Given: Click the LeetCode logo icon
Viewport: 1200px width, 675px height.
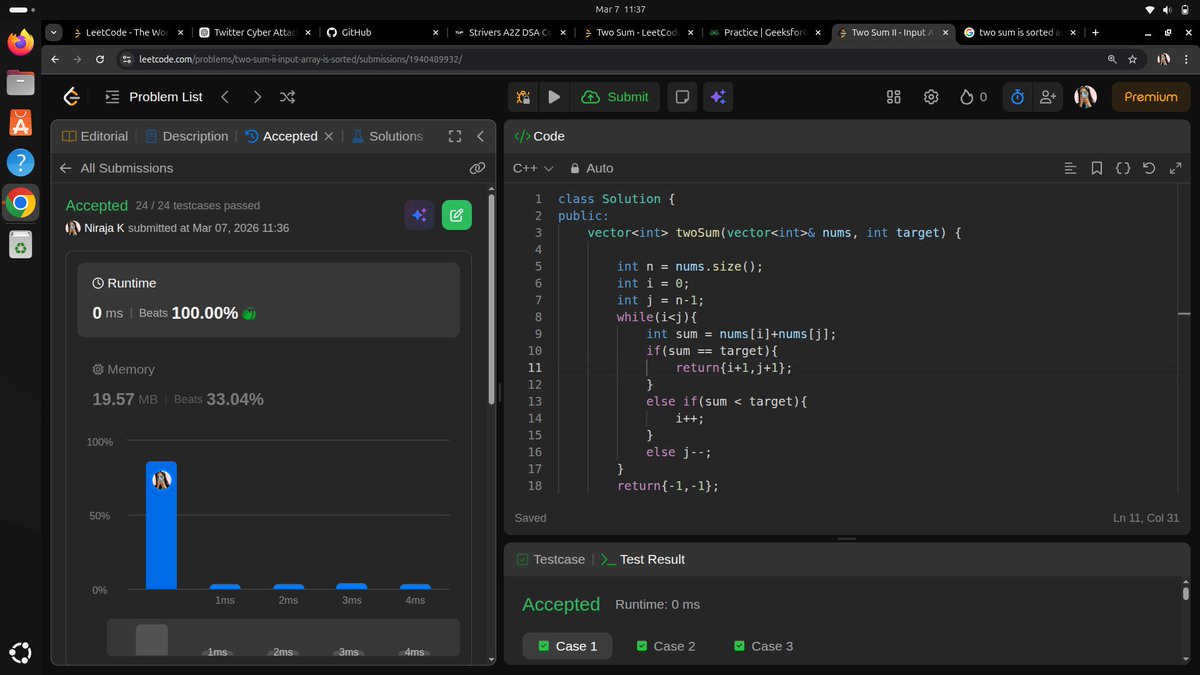Looking at the screenshot, I should tap(71, 97).
